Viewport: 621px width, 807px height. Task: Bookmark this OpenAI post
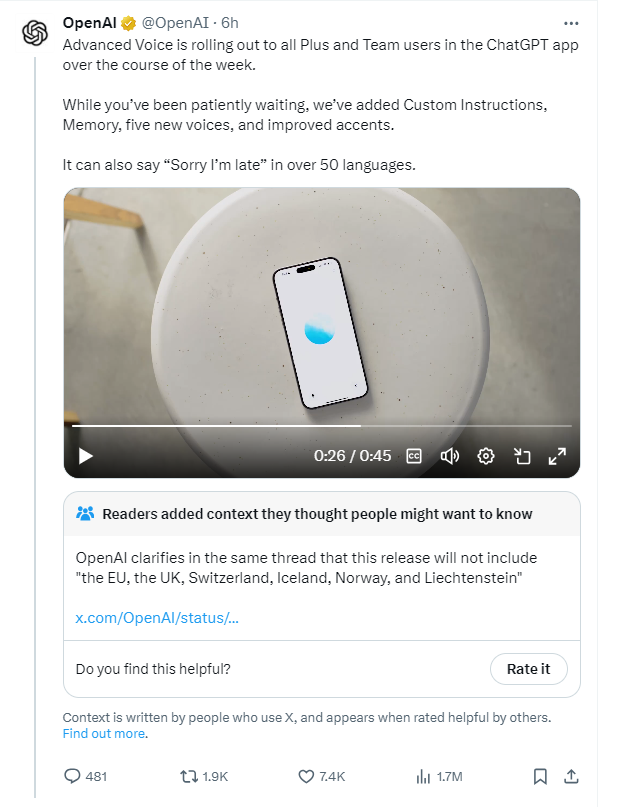click(540, 776)
